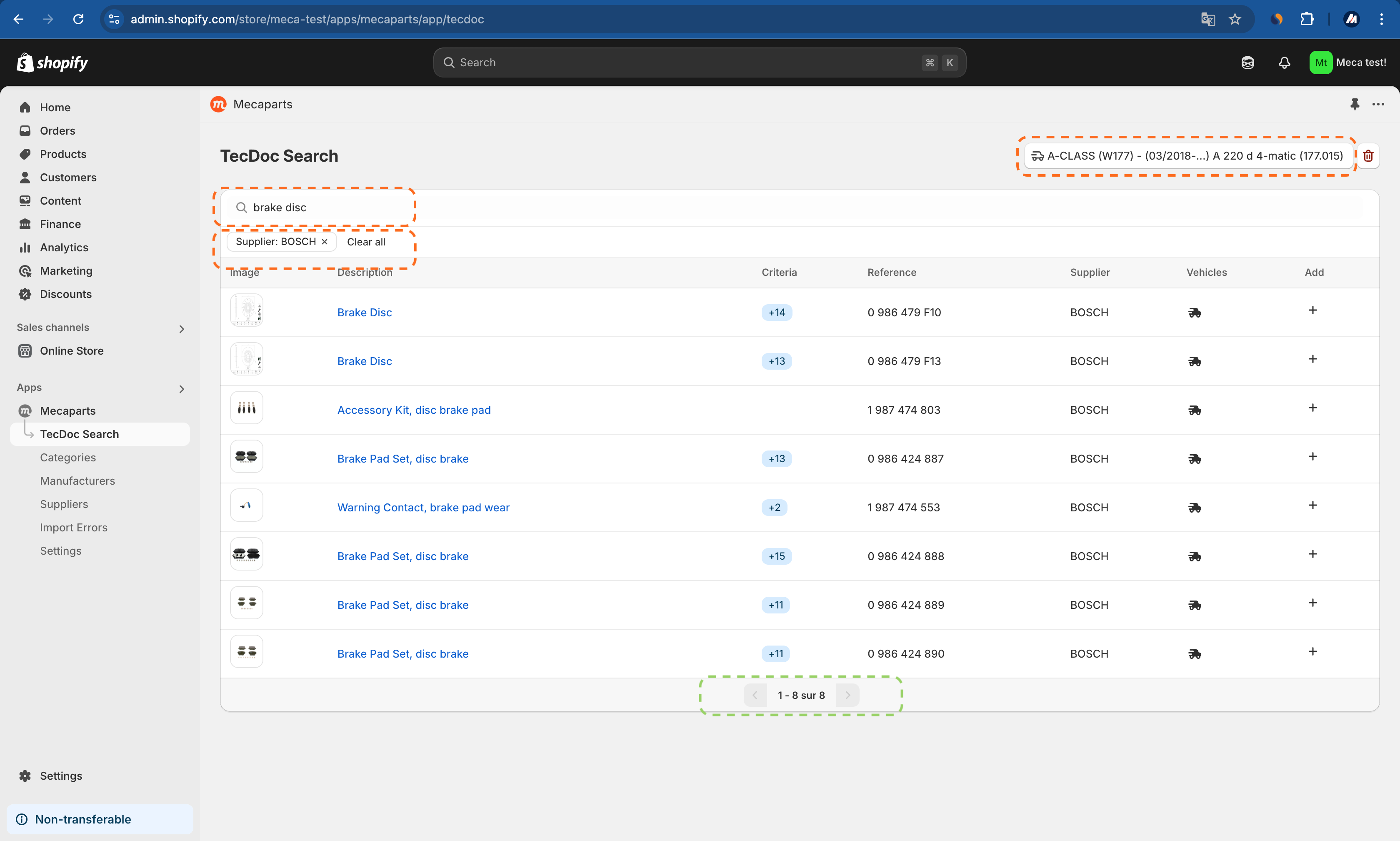Show vehicles for reference 0 986 424 890
Image resolution: width=1400 pixels, height=841 pixels.
click(1195, 653)
